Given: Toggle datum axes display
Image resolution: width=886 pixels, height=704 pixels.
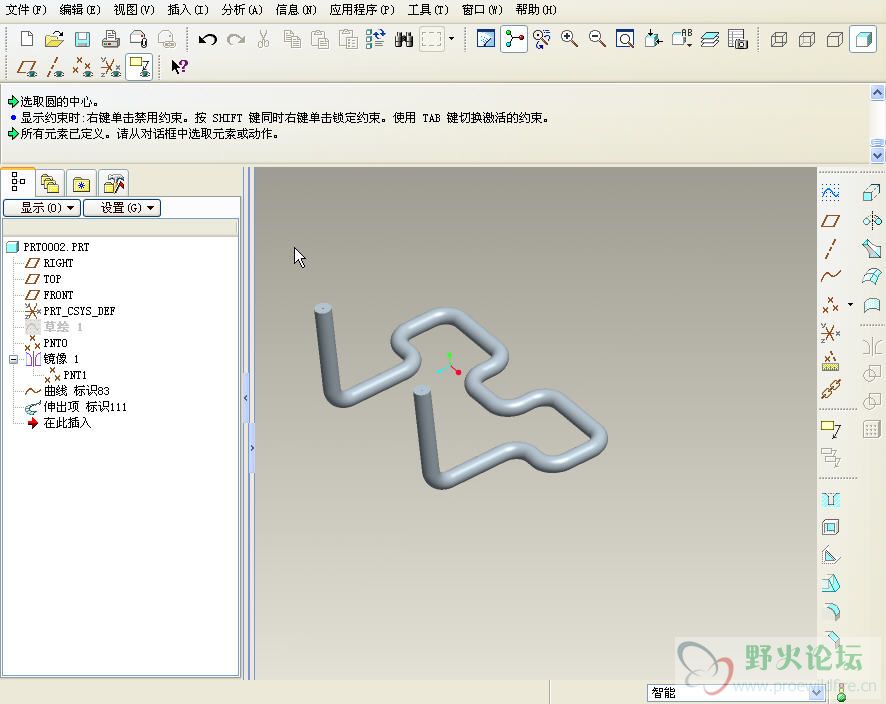Looking at the screenshot, I should [x=54, y=67].
